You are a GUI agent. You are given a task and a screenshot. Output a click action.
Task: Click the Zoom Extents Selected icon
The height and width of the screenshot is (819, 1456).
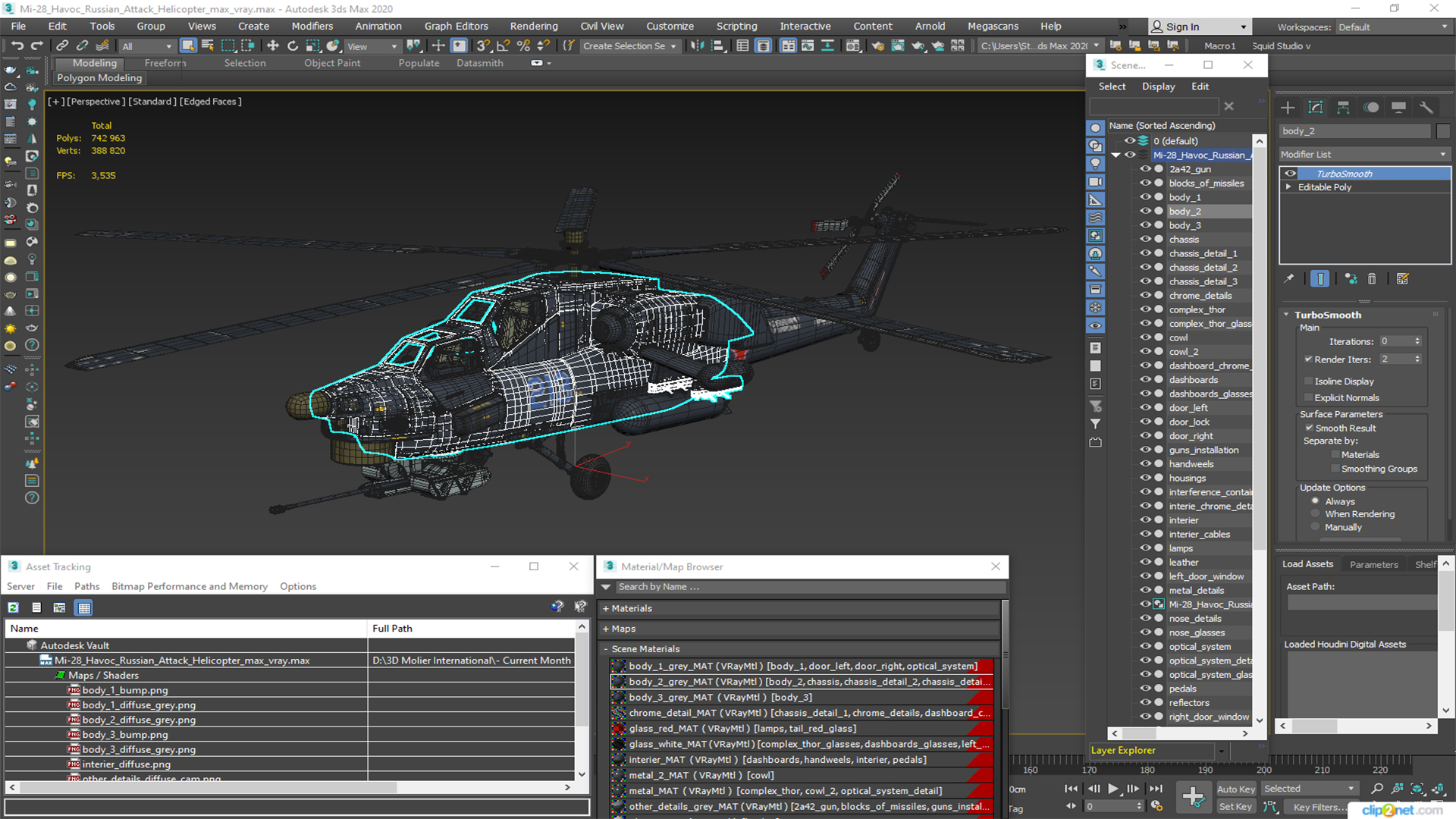click(1417, 789)
